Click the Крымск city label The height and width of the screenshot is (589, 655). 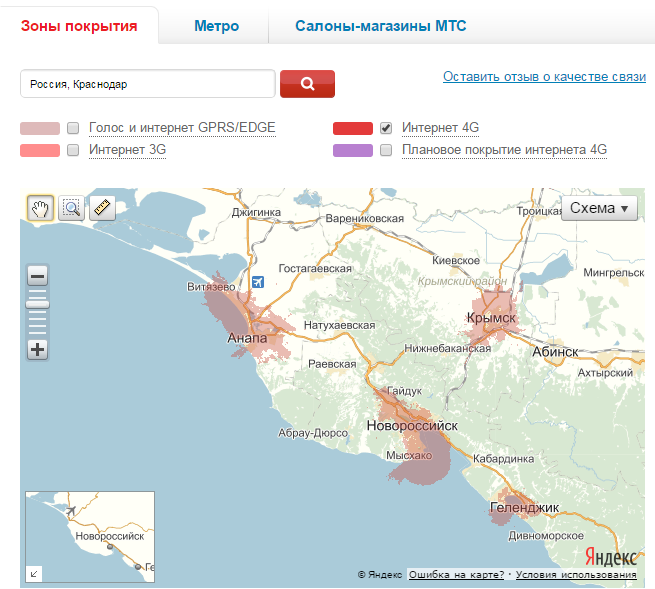point(491,318)
